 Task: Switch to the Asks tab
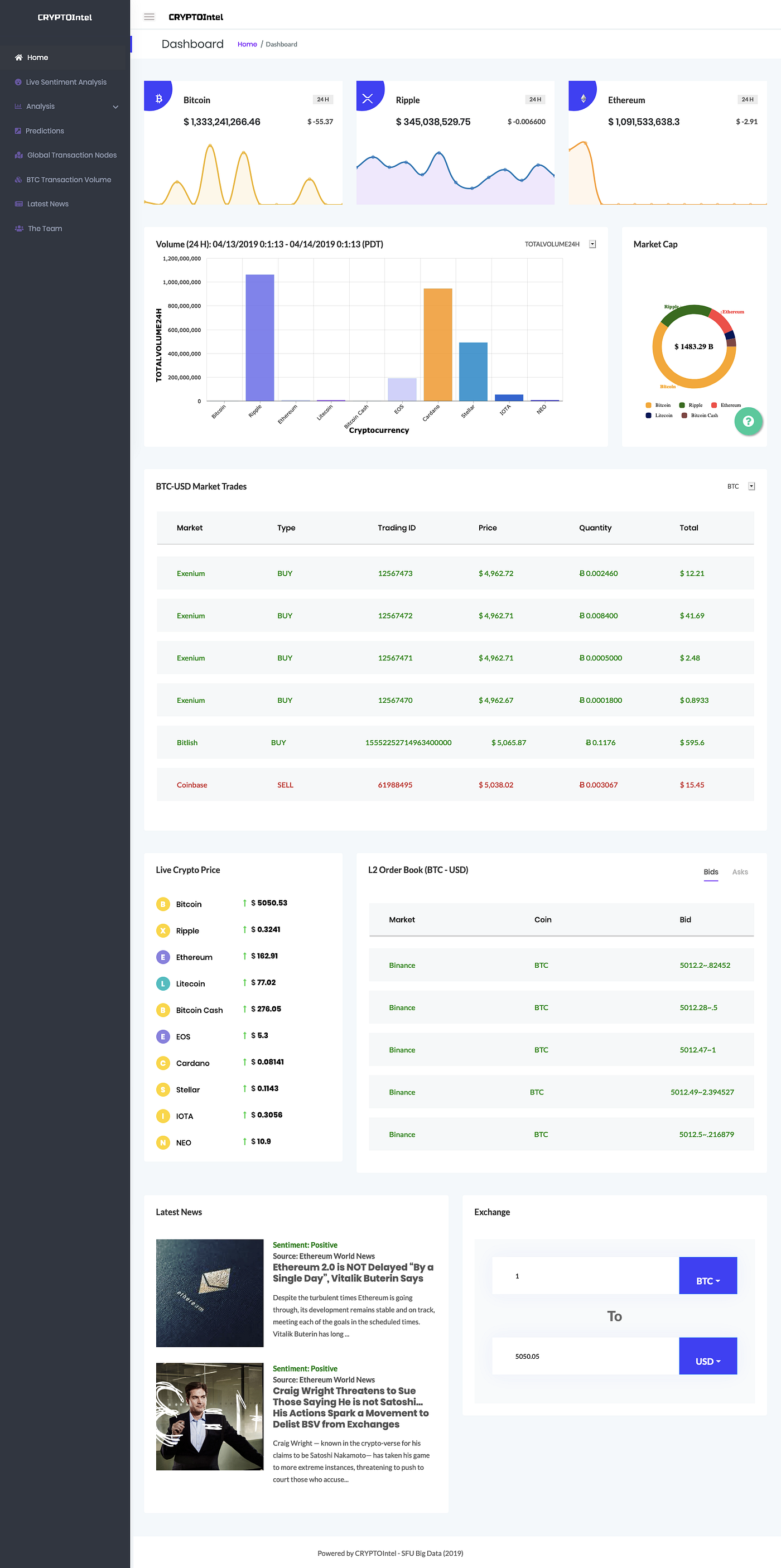pyautogui.click(x=740, y=872)
